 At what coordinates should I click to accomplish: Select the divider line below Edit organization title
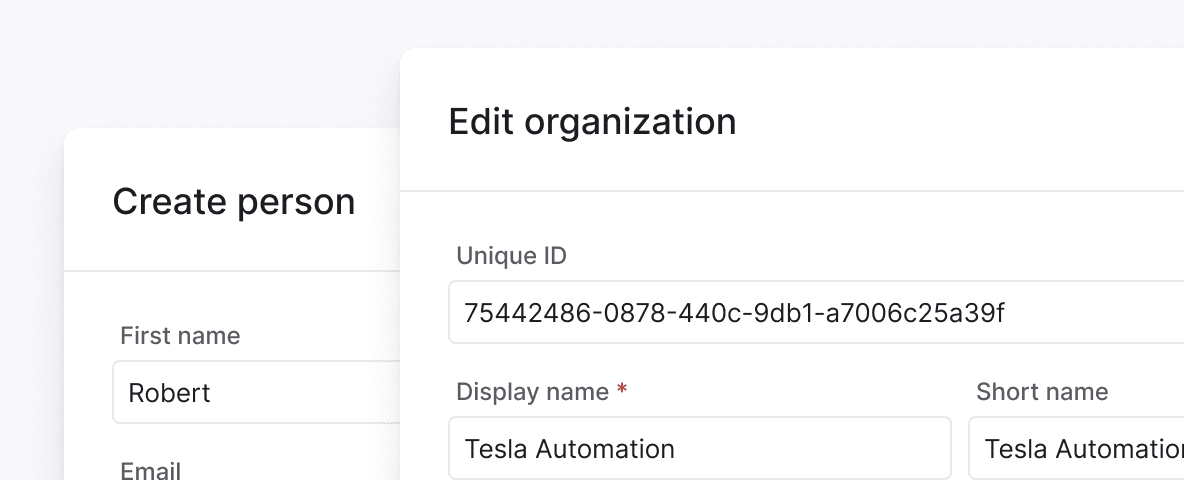click(792, 191)
